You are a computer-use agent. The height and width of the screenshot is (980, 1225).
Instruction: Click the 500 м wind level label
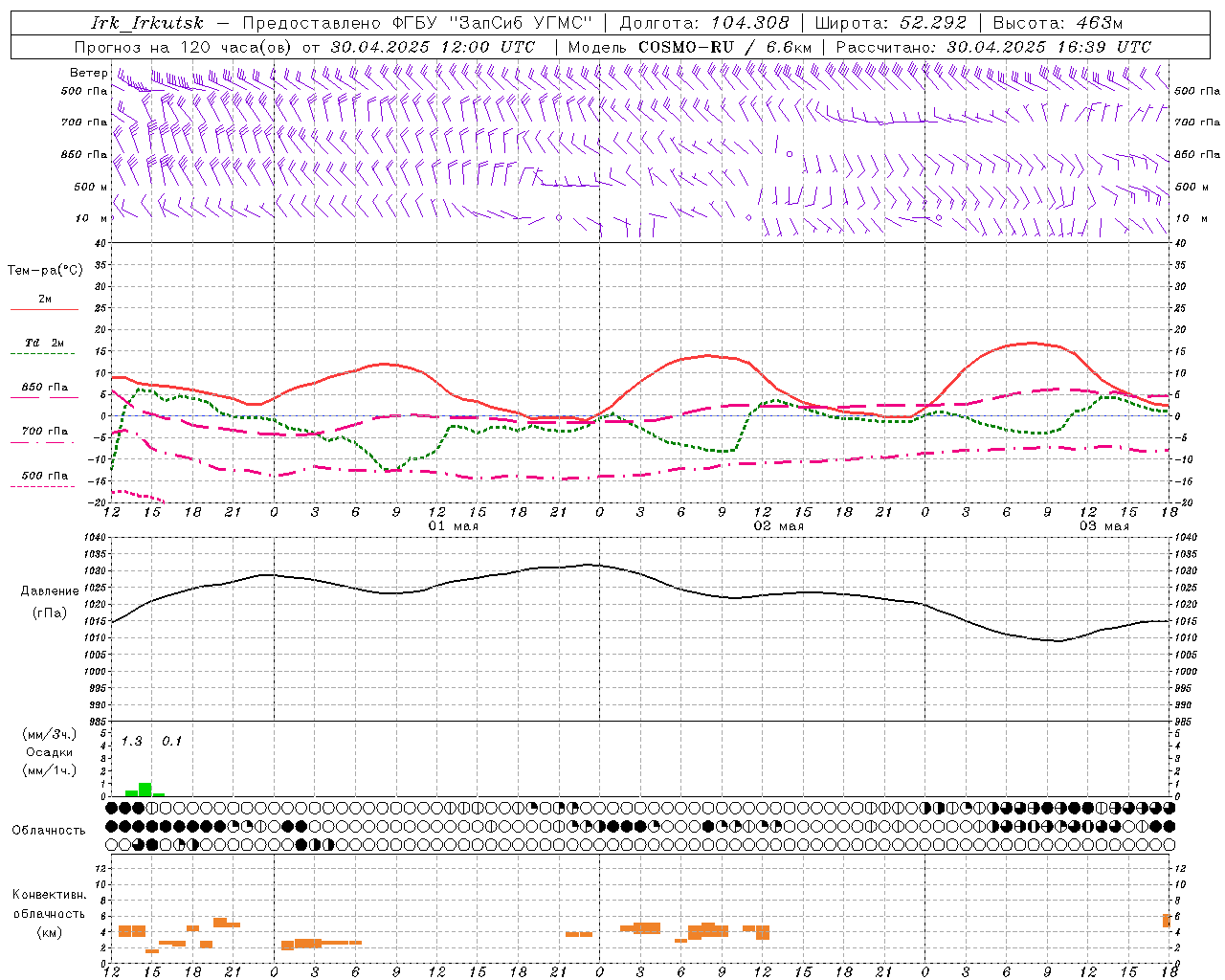tap(91, 188)
